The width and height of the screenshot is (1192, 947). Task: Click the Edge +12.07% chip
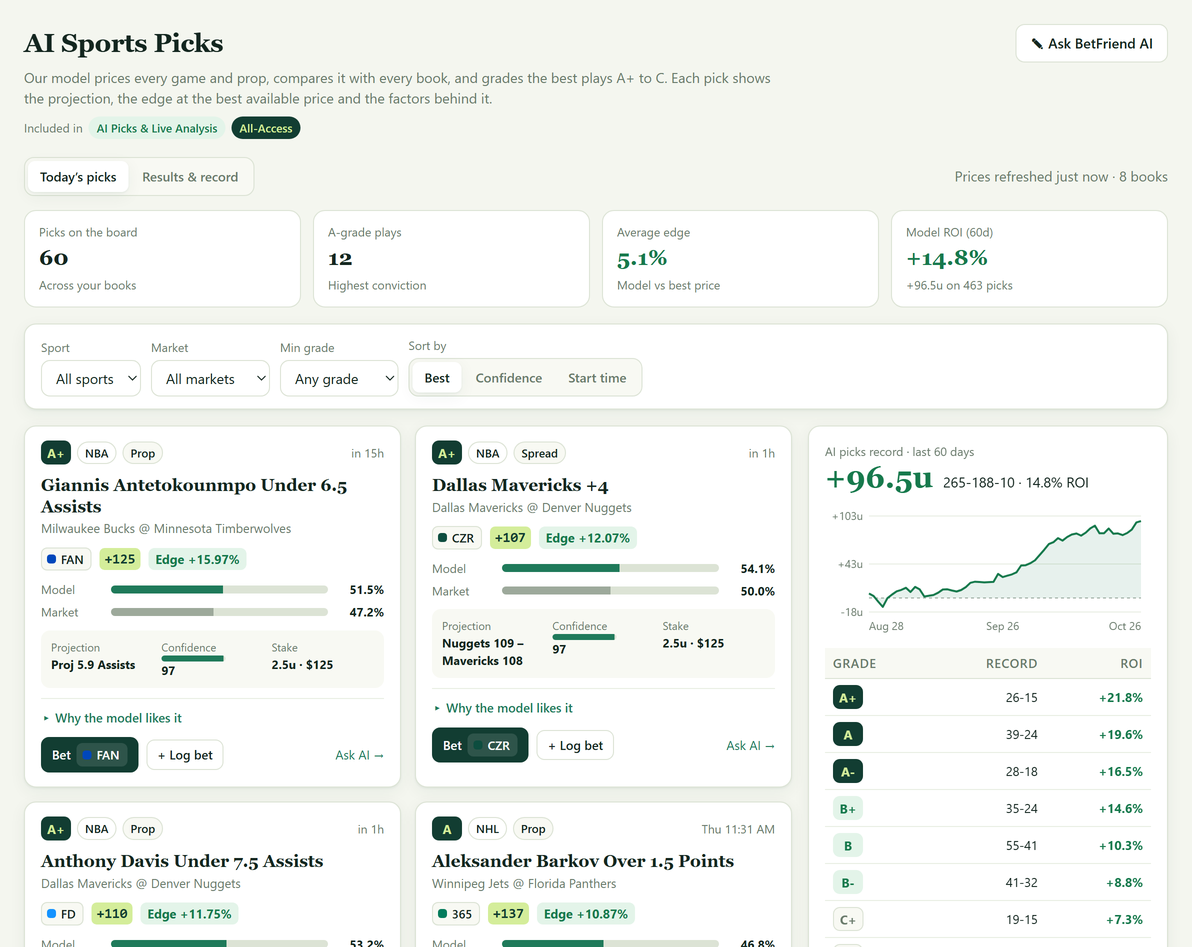click(588, 538)
